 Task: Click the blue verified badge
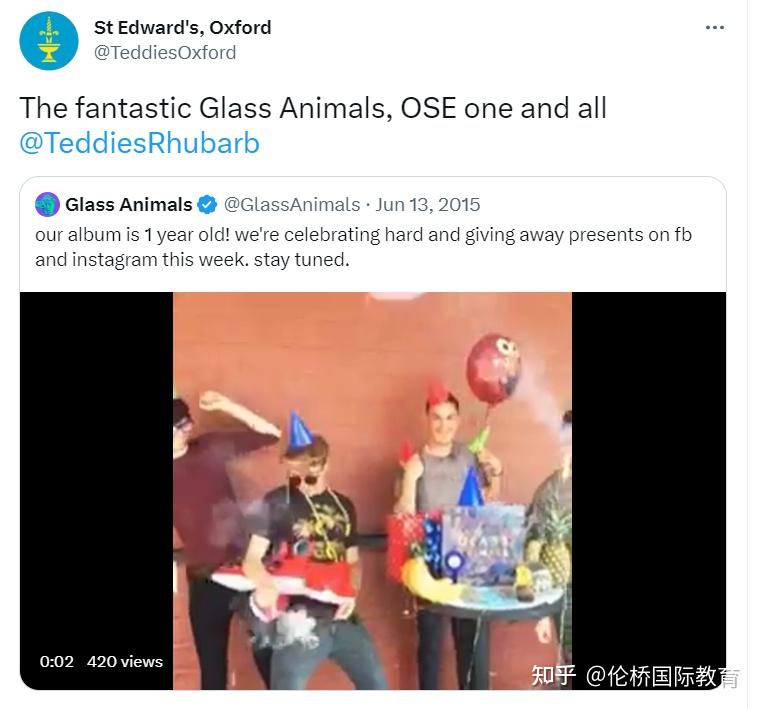pos(208,205)
